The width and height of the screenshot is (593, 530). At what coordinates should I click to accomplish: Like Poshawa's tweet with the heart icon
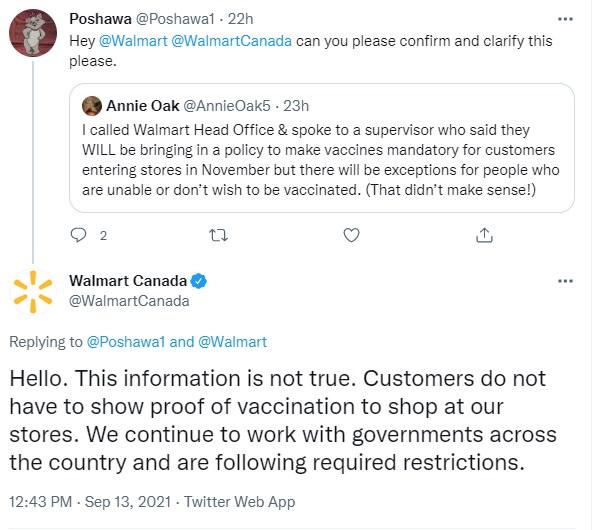351,235
